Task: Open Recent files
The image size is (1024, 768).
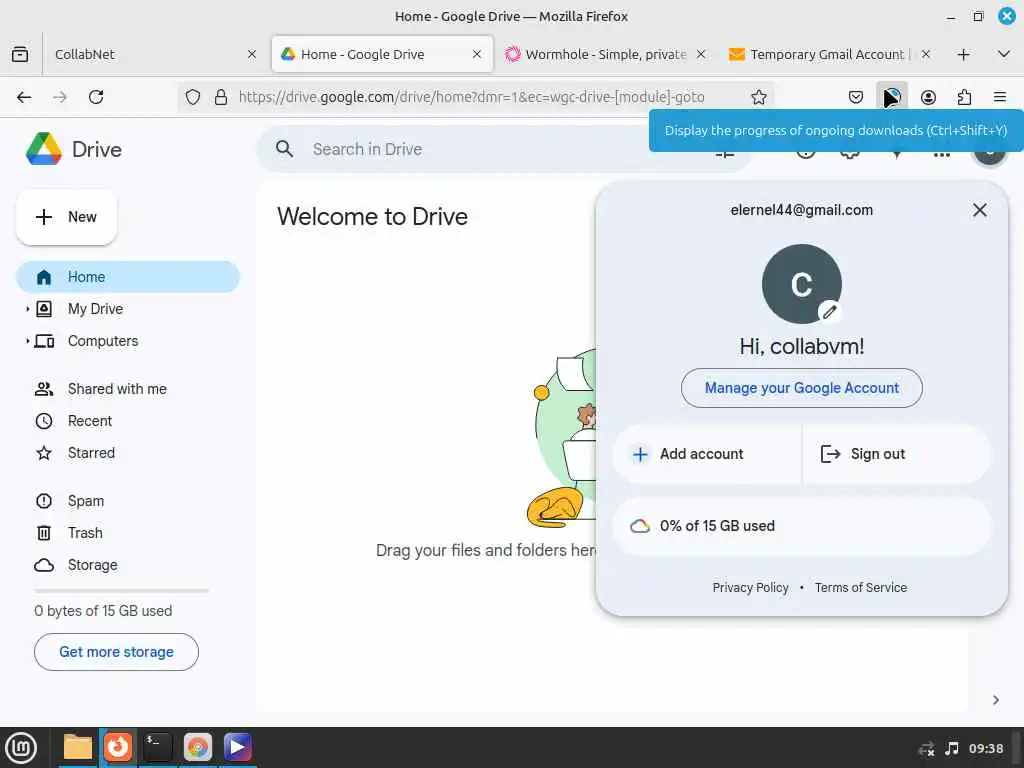Action: (x=89, y=421)
